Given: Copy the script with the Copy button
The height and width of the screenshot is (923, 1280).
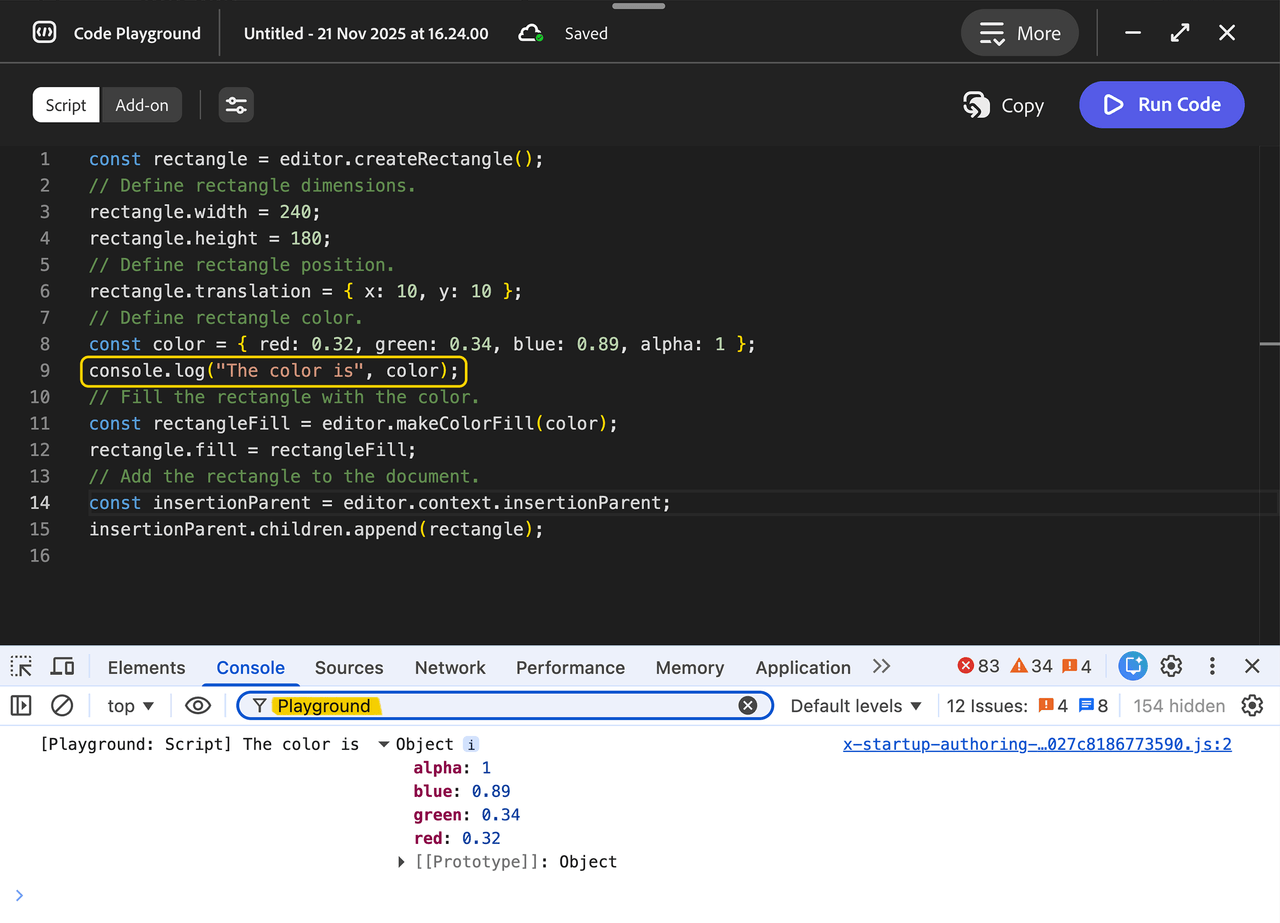Looking at the screenshot, I should (x=1003, y=104).
